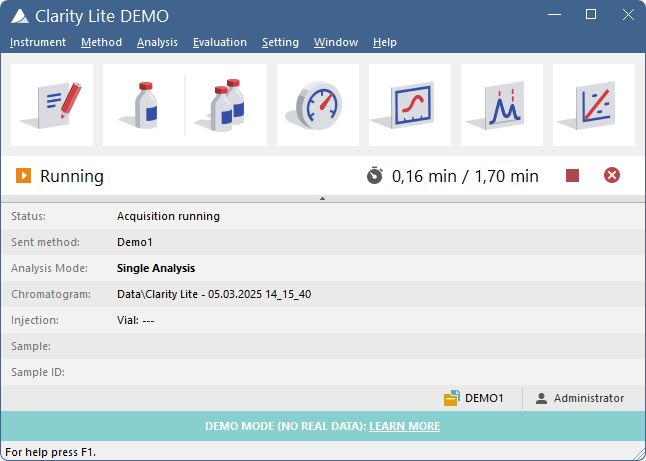646x461 pixels.
Task: Open the Window menu
Action: click(x=336, y=42)
